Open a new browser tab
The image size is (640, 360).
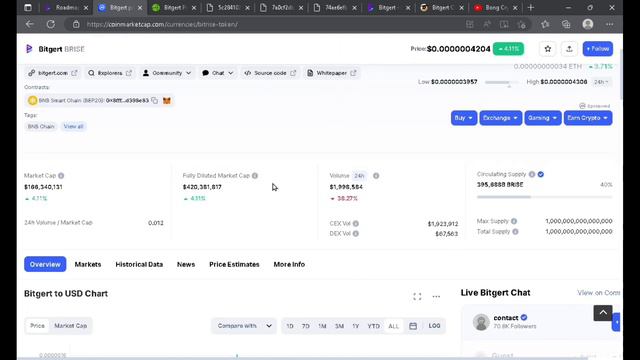pos(531,7)
